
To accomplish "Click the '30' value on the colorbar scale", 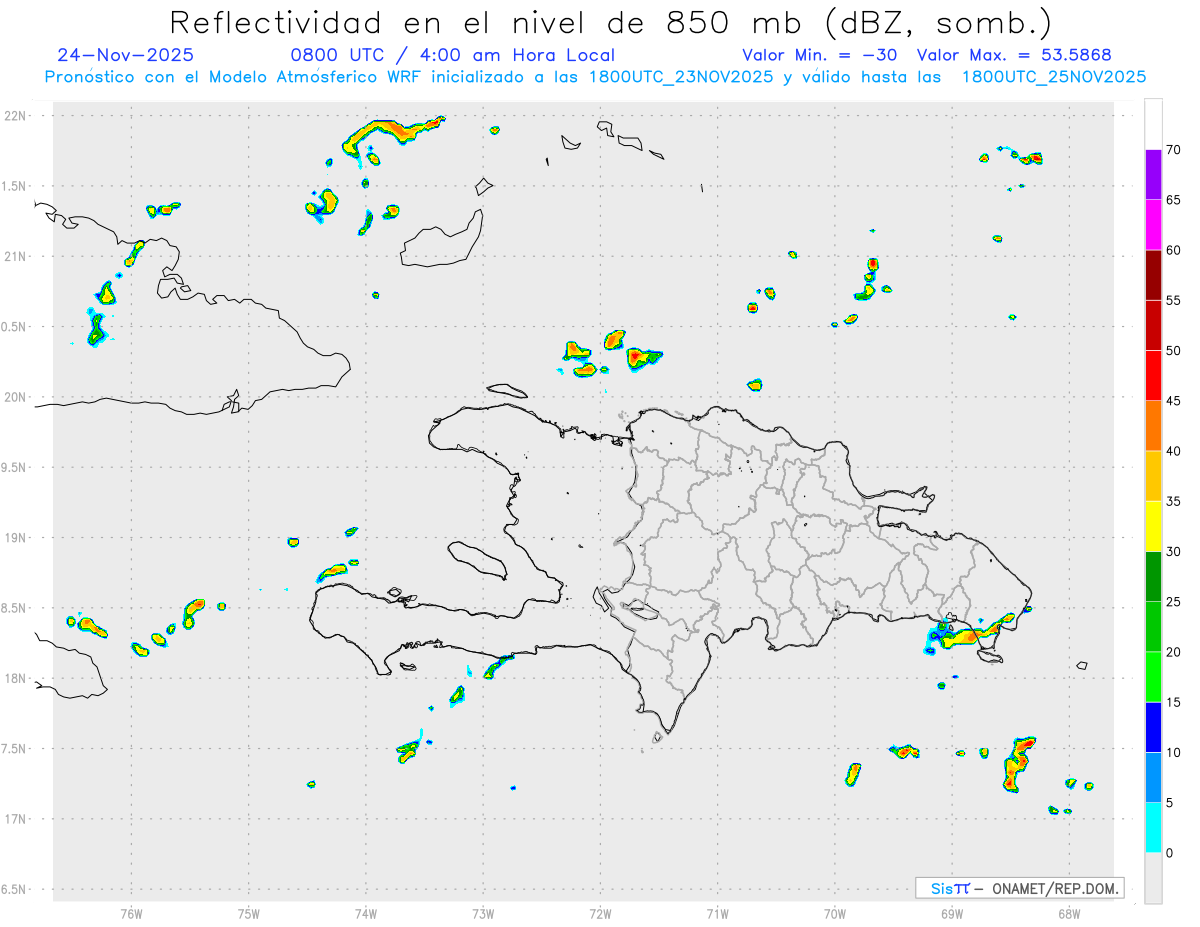I will (1173, 552).
